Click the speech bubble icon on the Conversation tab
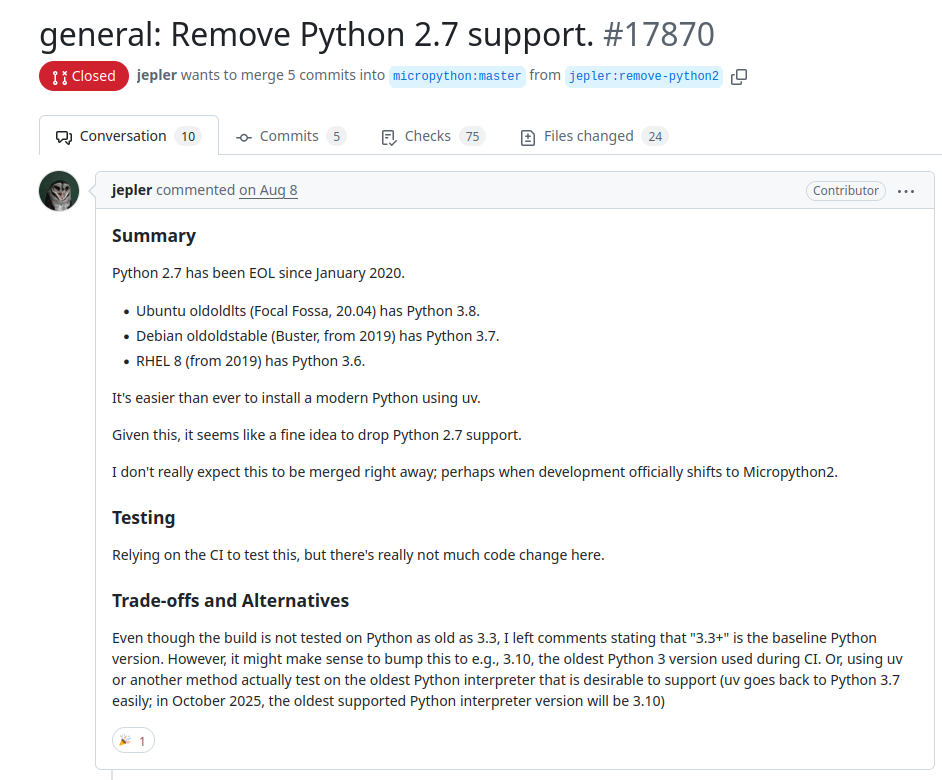The height and width of the screenshot is (780, 942). (64, 137)
